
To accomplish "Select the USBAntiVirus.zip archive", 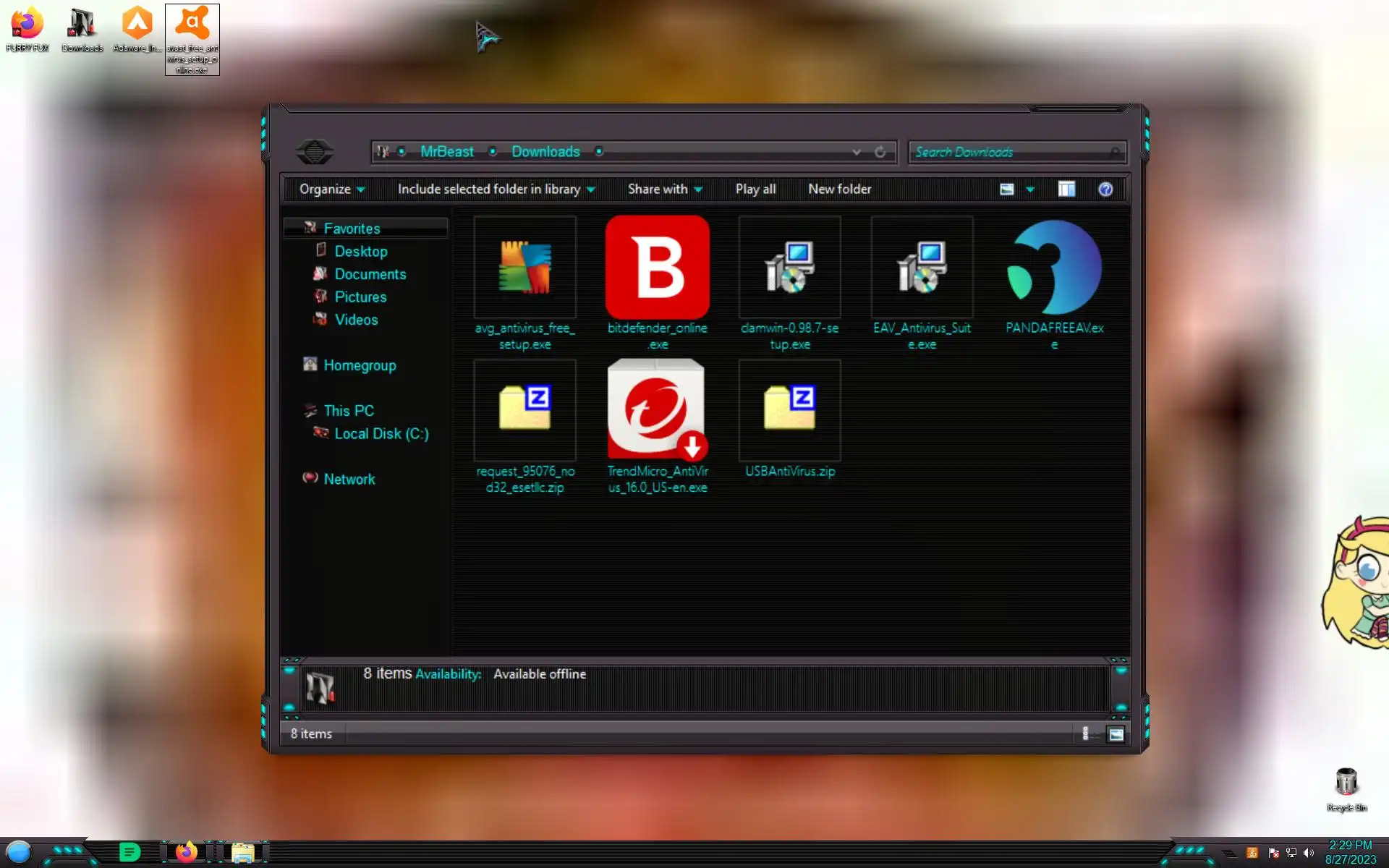I will pos(789,410).
